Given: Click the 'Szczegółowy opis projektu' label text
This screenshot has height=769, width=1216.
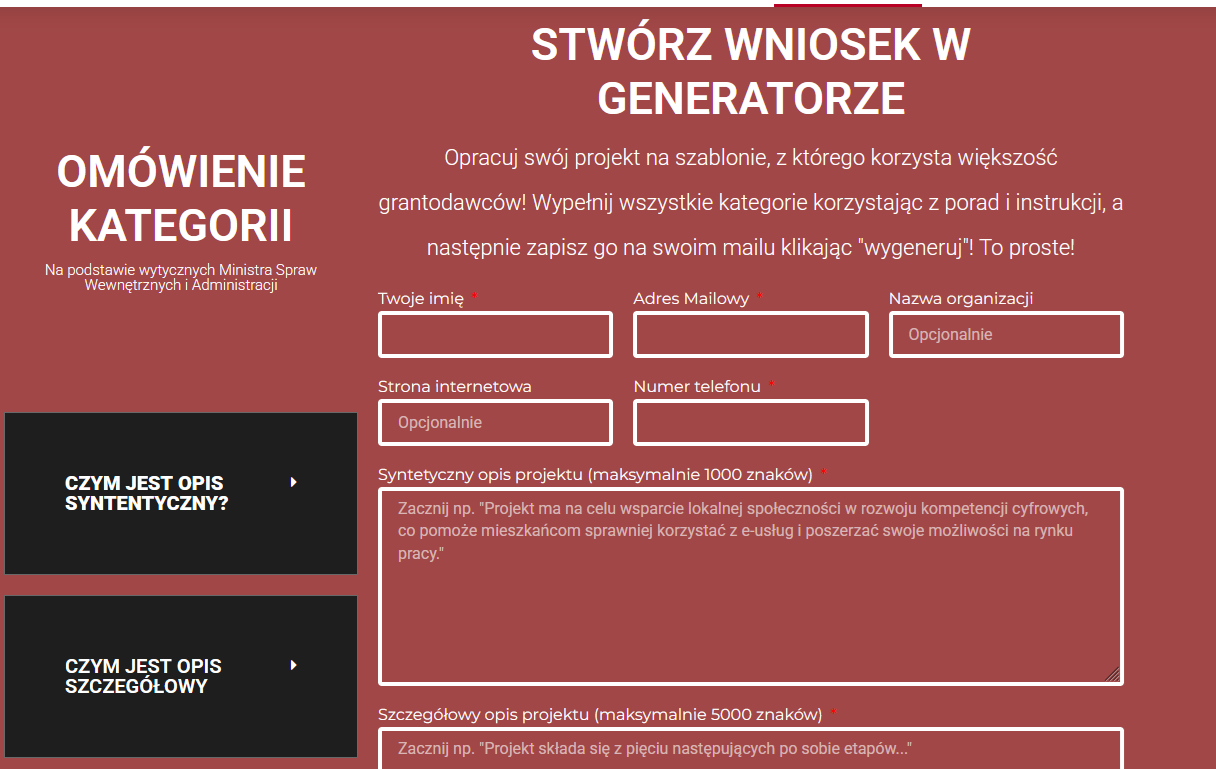Looking at the screenshot, I should [x=600, y=714].
